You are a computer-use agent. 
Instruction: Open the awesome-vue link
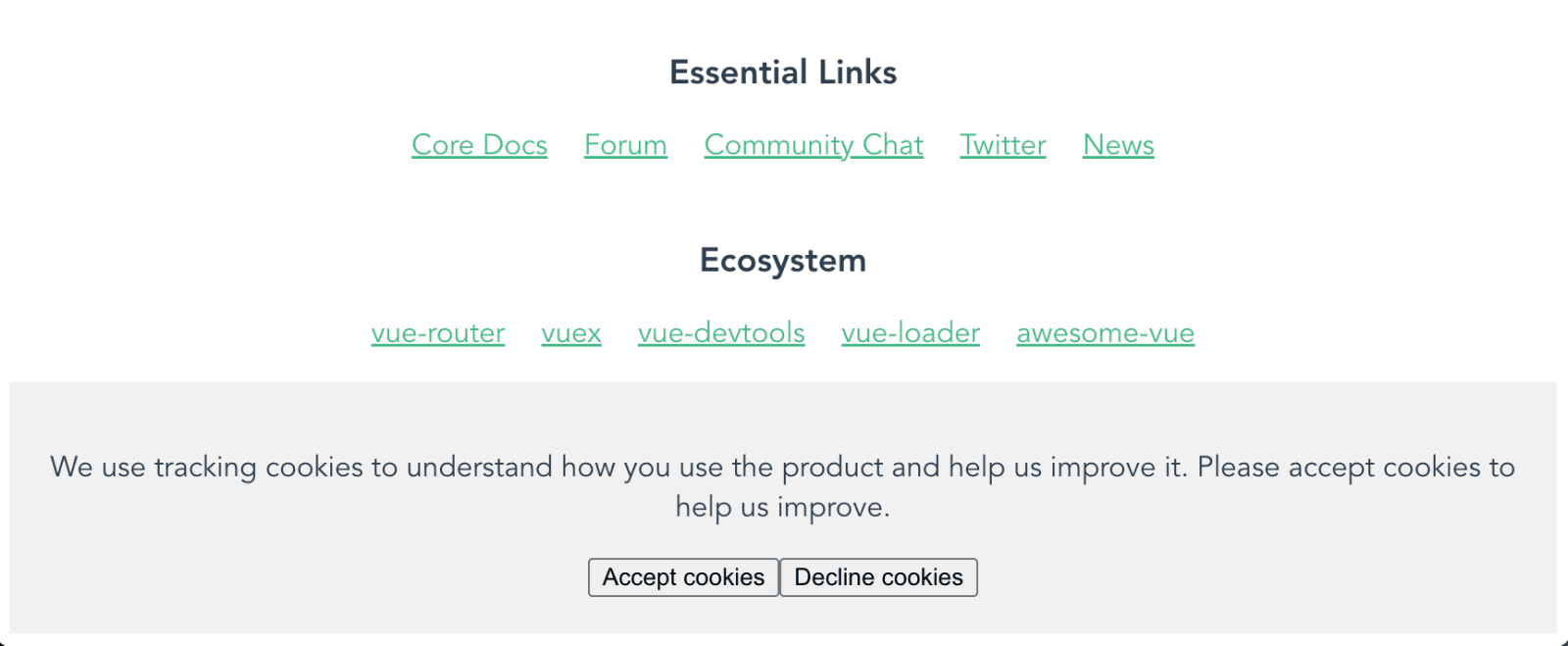coord(1105,333)
